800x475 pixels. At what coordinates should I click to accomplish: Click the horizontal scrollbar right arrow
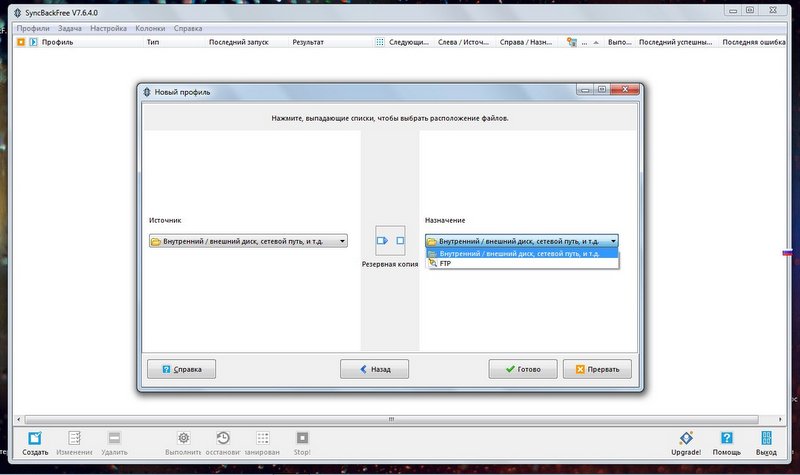[780, 419]
